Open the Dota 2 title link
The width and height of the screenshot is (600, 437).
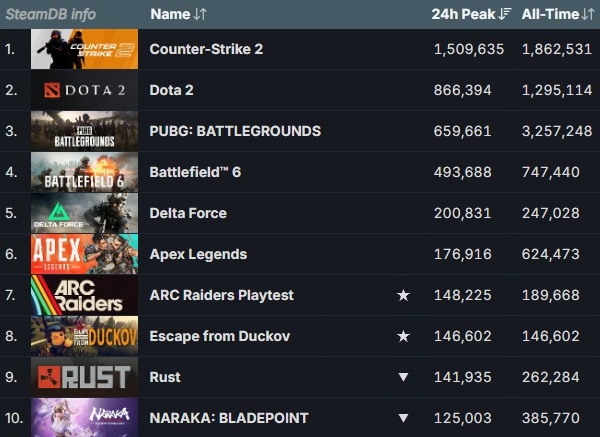click(172, 90)
